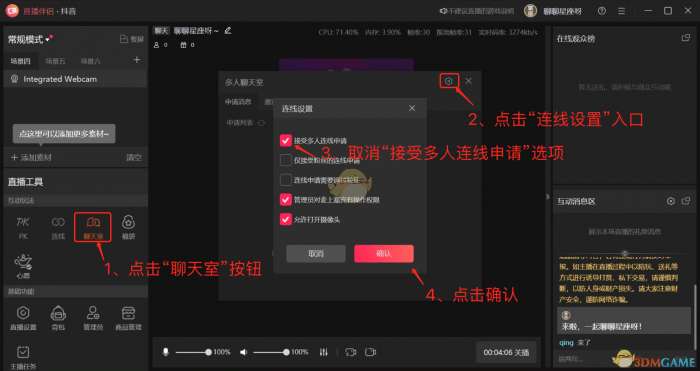The height and width of the screenshot is (371, 700).
Task: Uncheck 允许打开摄像头 checkbox
Action: click(x=286, y=219)
